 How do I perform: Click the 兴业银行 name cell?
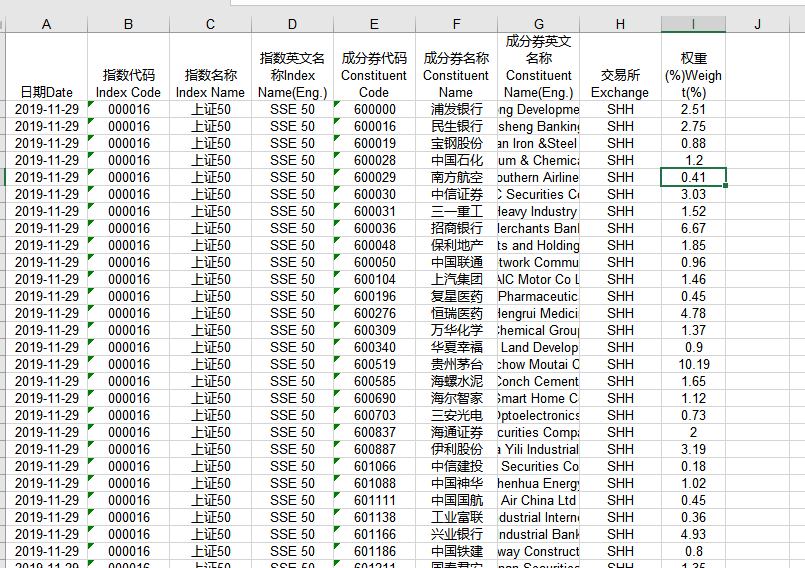click(456, 534)
